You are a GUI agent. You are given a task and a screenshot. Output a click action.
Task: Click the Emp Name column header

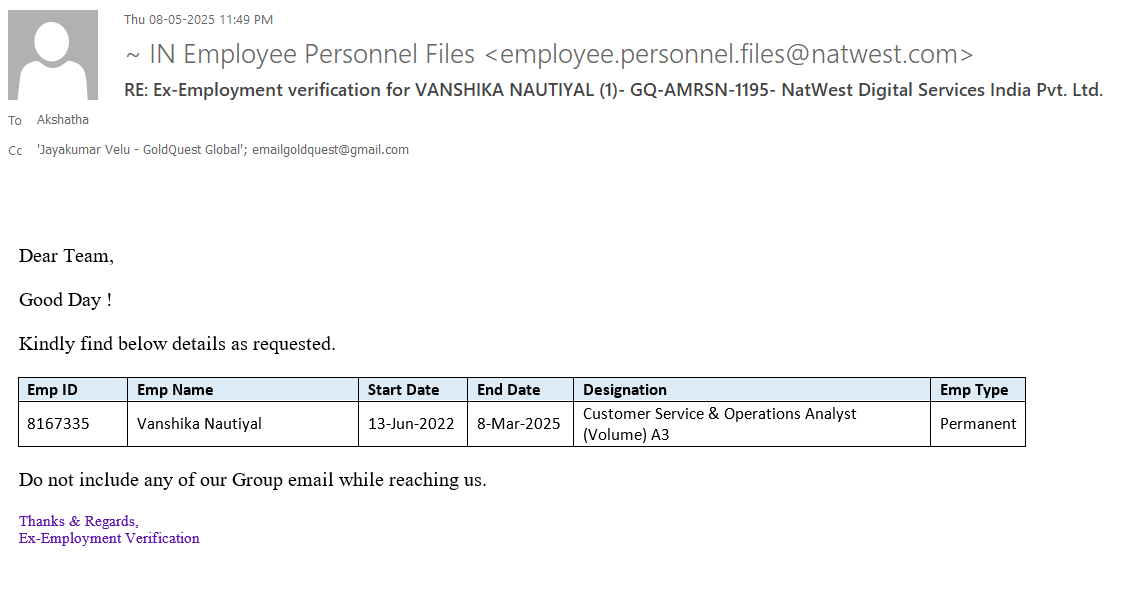click(175, 390)
